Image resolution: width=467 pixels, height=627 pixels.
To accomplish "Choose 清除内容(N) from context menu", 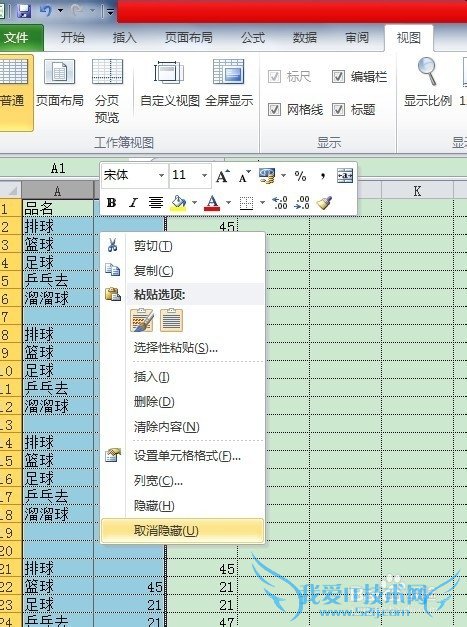I will [x=182, y=427].
